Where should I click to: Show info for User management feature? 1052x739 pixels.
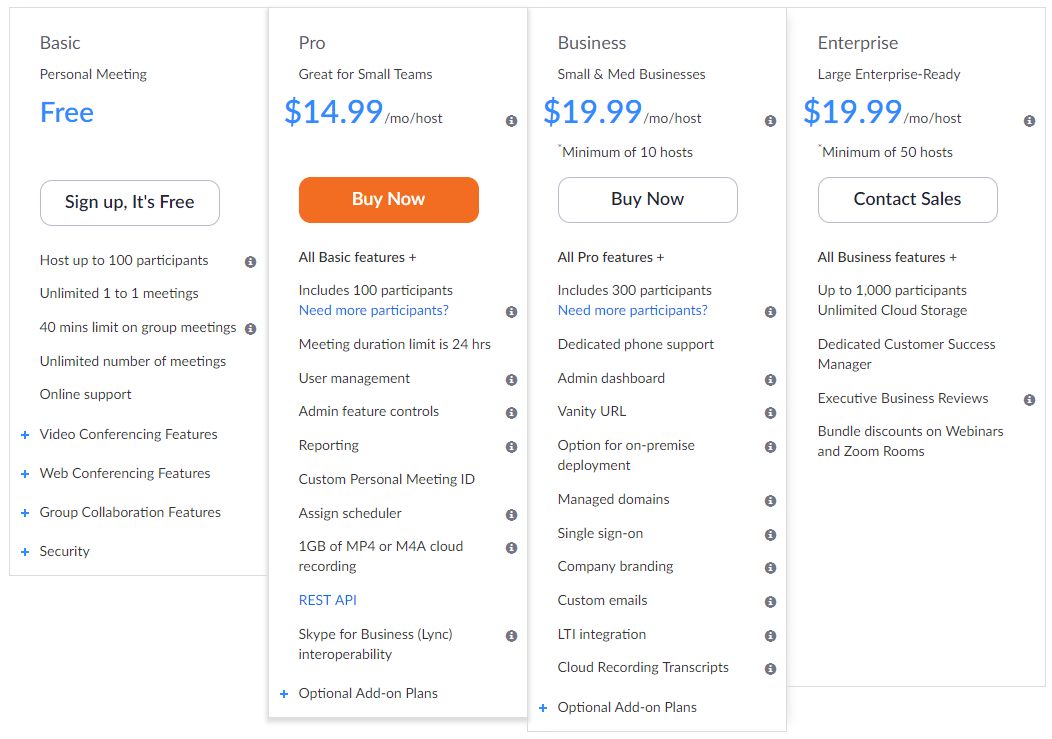511,380
